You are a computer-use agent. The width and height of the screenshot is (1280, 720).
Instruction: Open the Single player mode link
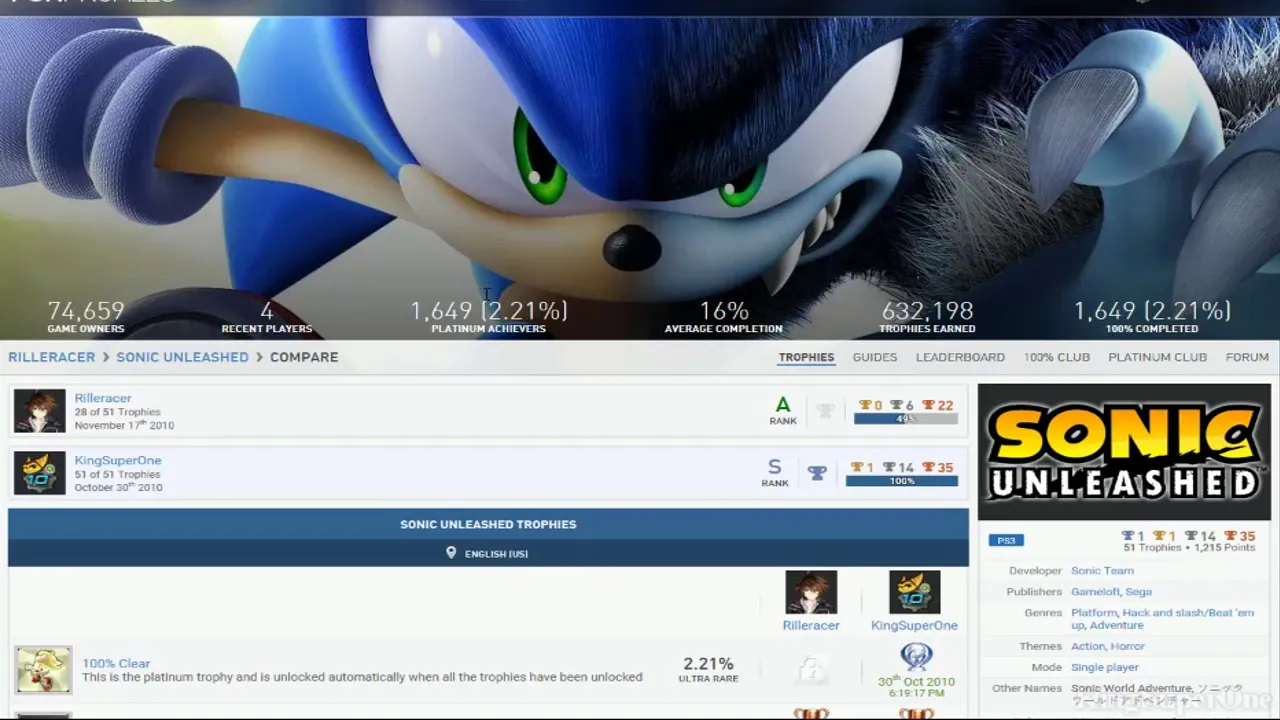[1105, 667]
